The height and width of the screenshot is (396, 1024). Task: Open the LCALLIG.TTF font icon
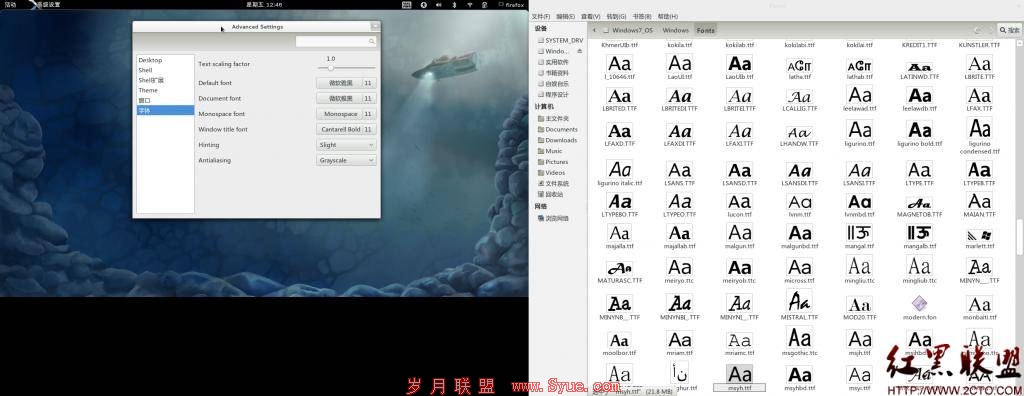tap(799, 97)
